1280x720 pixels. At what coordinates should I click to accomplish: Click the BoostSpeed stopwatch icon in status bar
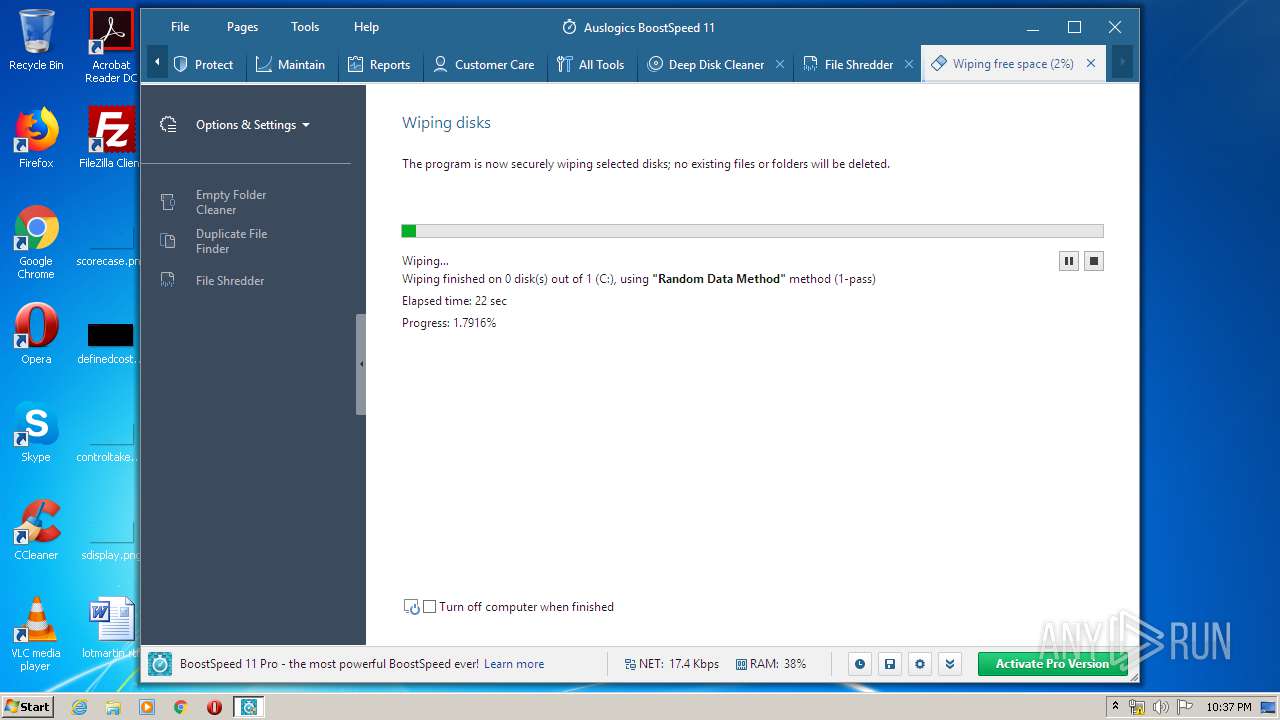(x=160, y=664)
